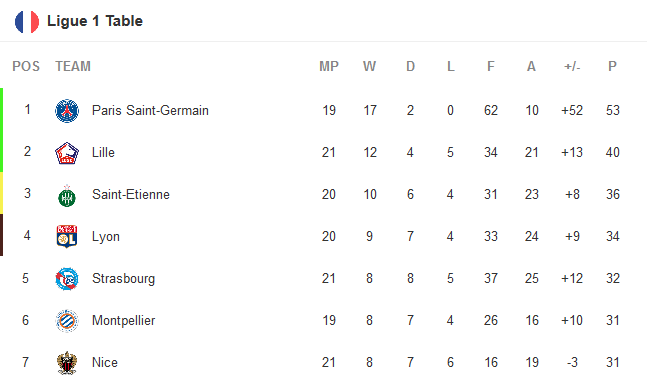The width and height of the screenshot is (647, 380).
Task: Select the Strasbourg team name
Action: point(123,279)
